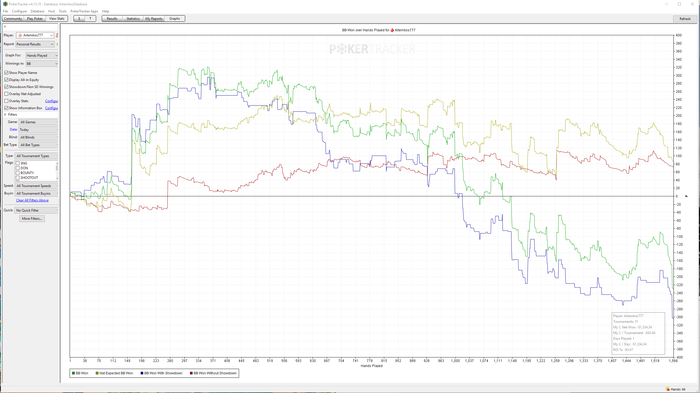Image resolution: width=700 pixels, height=393 pixels.
Task: Toggle the Show Information Box checkbox
Action: 7,108
